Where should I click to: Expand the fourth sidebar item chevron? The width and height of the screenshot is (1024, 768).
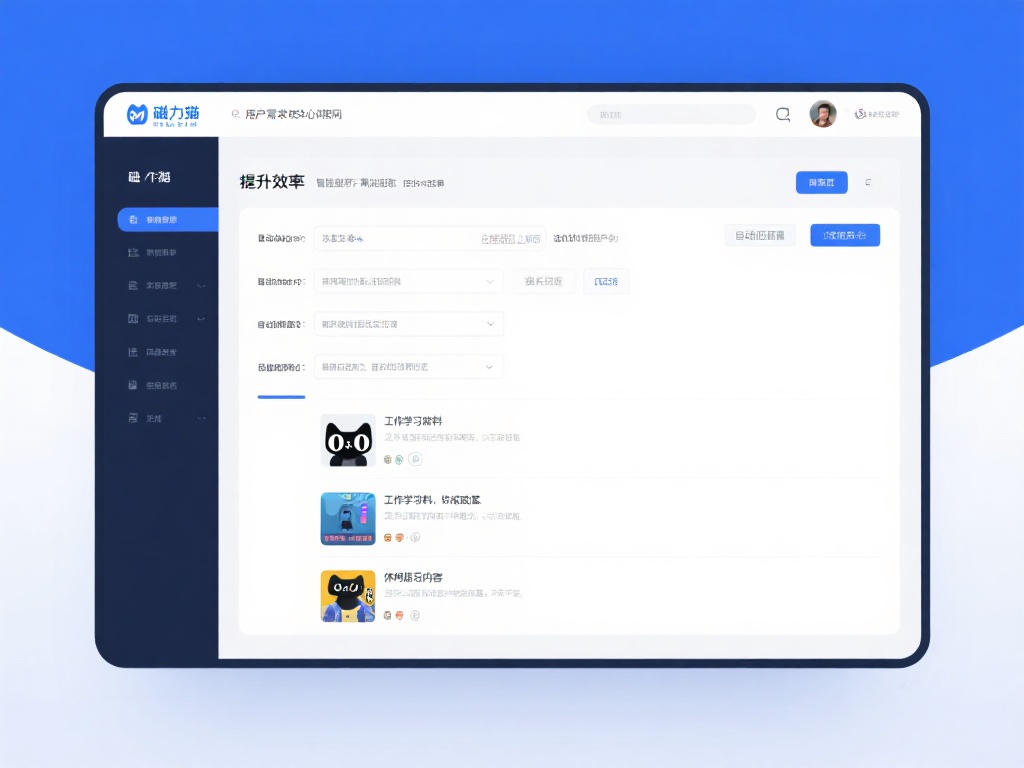(201, 319)
